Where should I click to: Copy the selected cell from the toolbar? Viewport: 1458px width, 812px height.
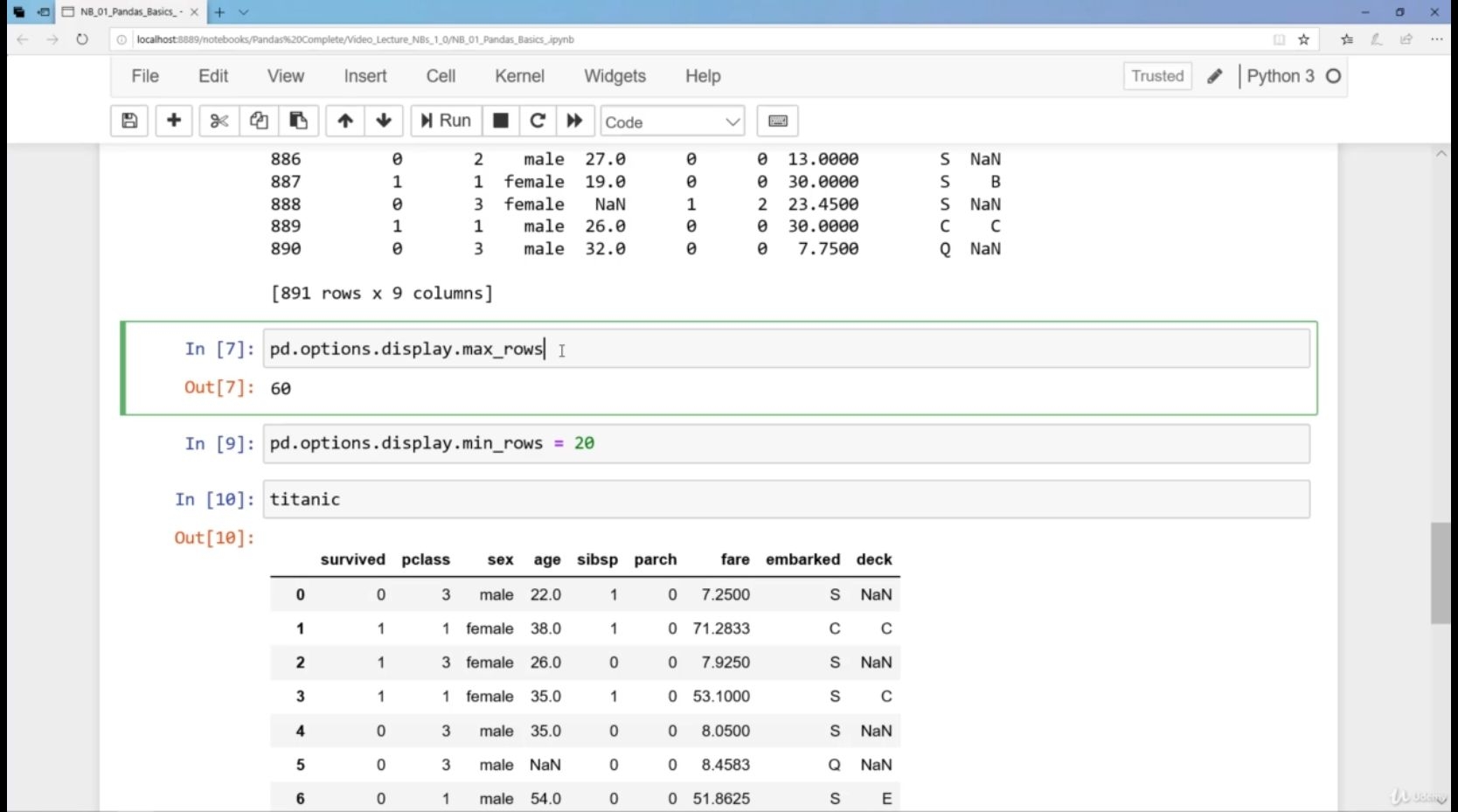[x=259, y=121]
